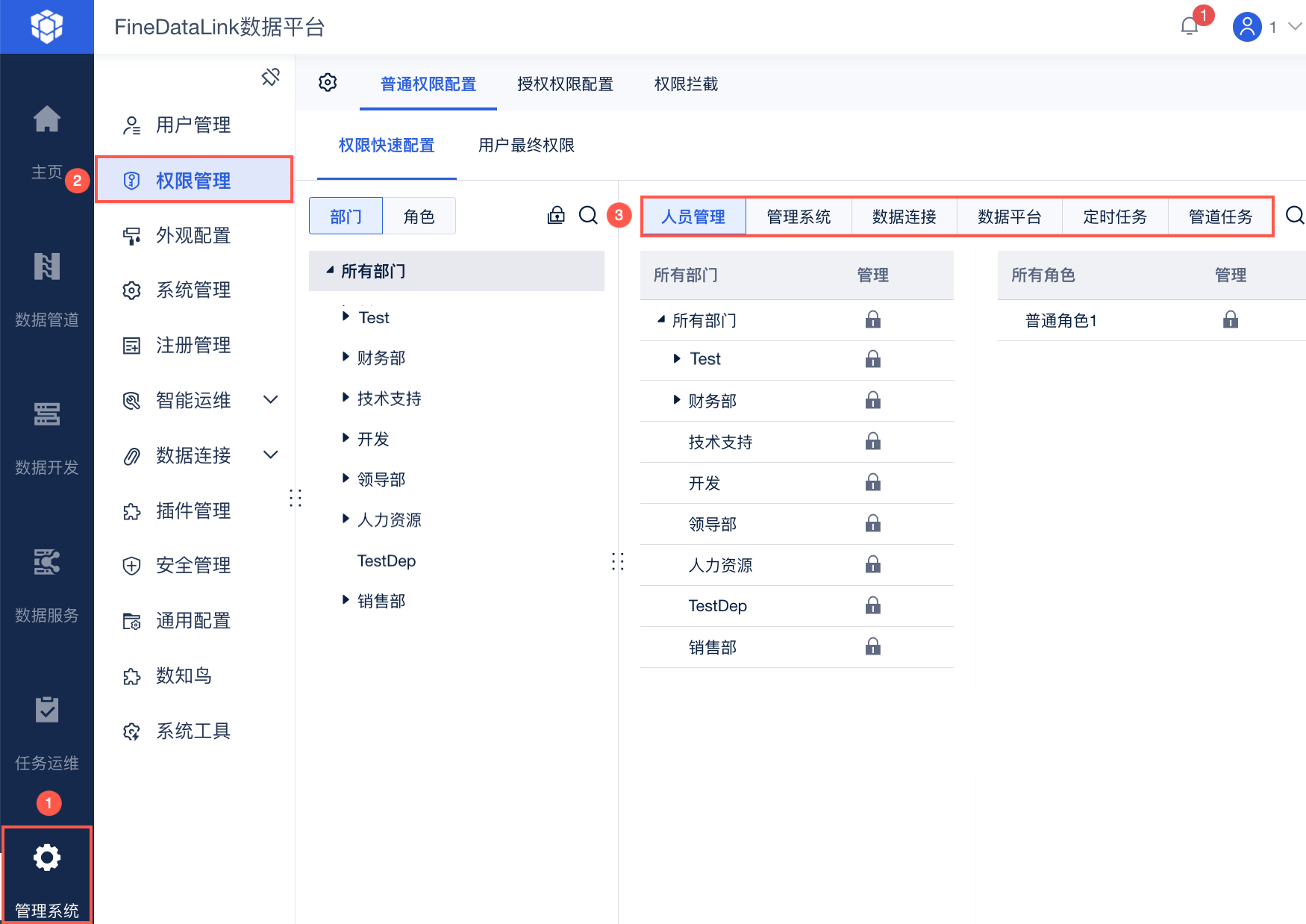Select TestDep in the left tree
Image resolution: width=1306 pixels, height=924 pixels.
[387, 561]
